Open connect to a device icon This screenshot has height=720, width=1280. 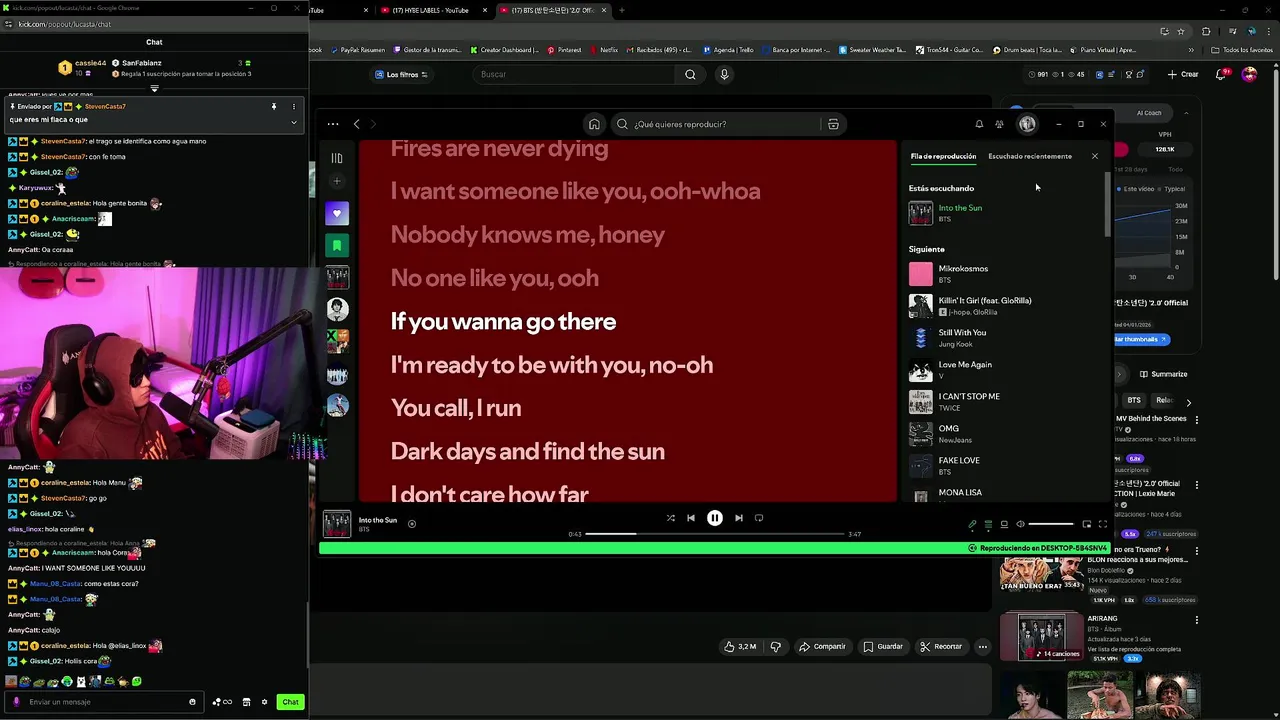coord(1004,524)
